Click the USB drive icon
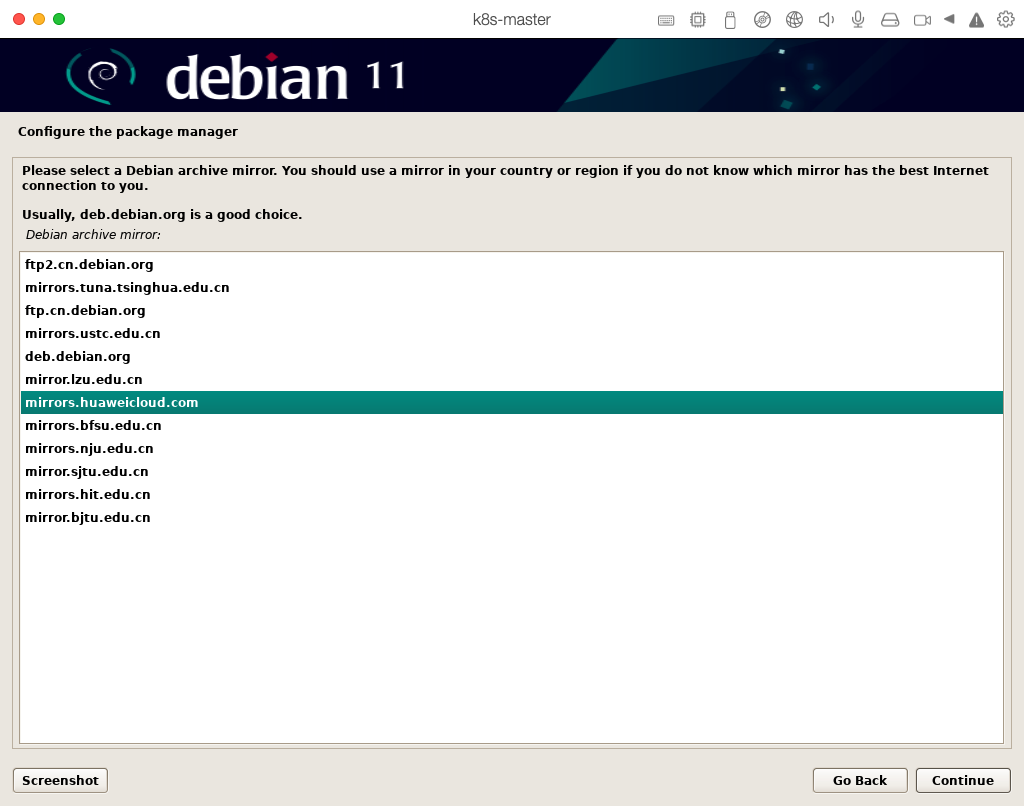This screenshot has width=1024, height=806. (730, 20)
